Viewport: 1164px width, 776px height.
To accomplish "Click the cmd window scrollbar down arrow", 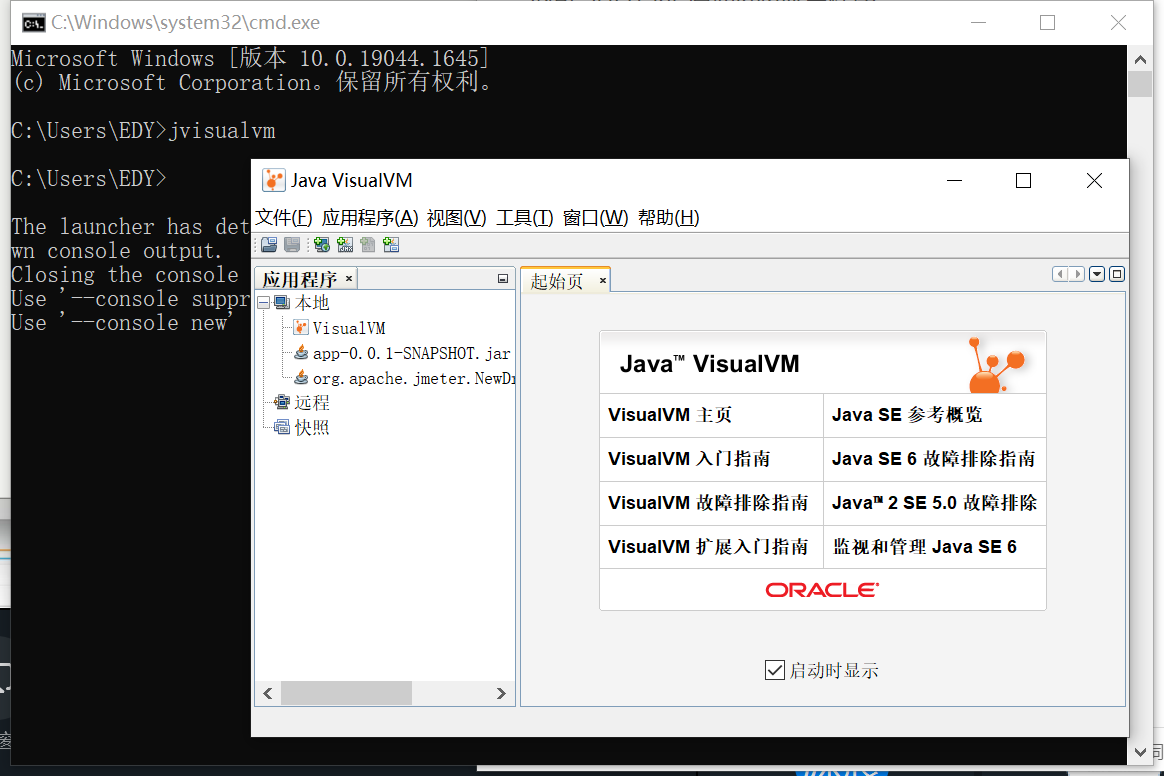I will click(x=1140, y=751).
